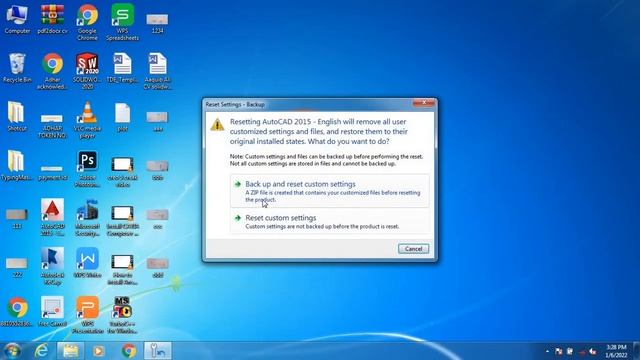Launch Google Chrome desktop shortcut
The height and width of the screenshot is (360, 640).
[87, 23]
